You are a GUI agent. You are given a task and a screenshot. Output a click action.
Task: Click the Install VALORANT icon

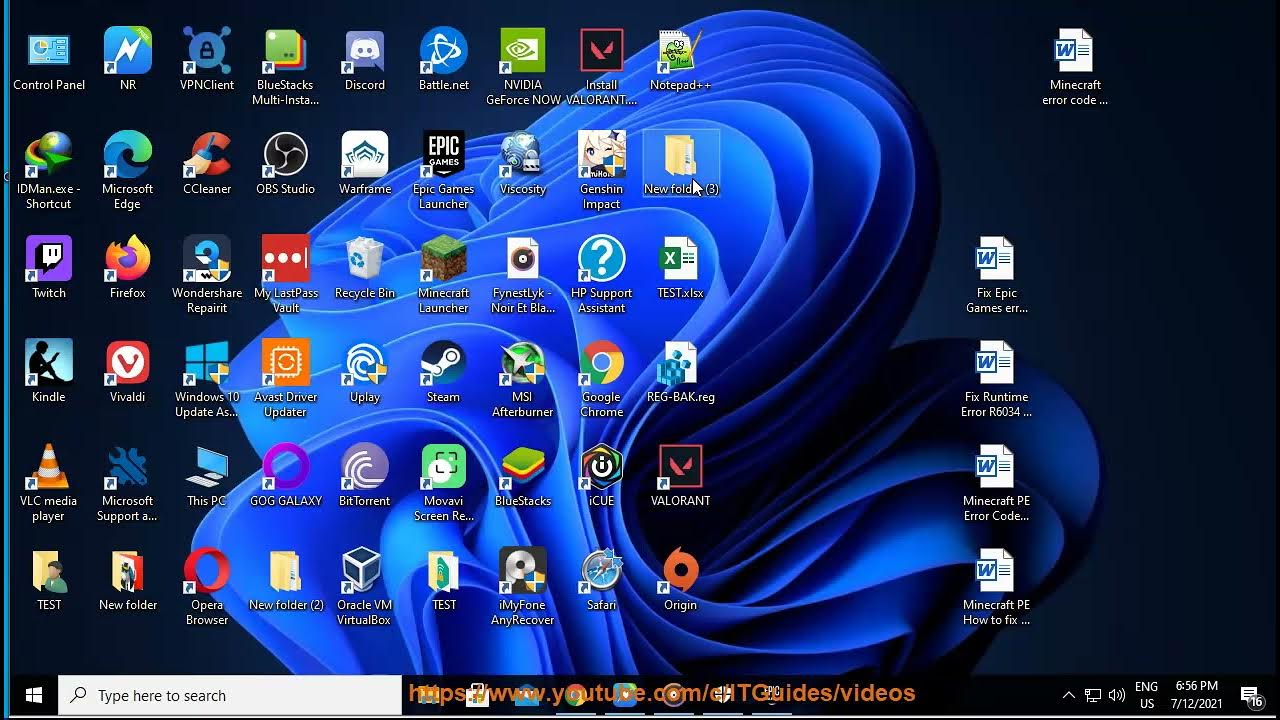coord(601,67)
